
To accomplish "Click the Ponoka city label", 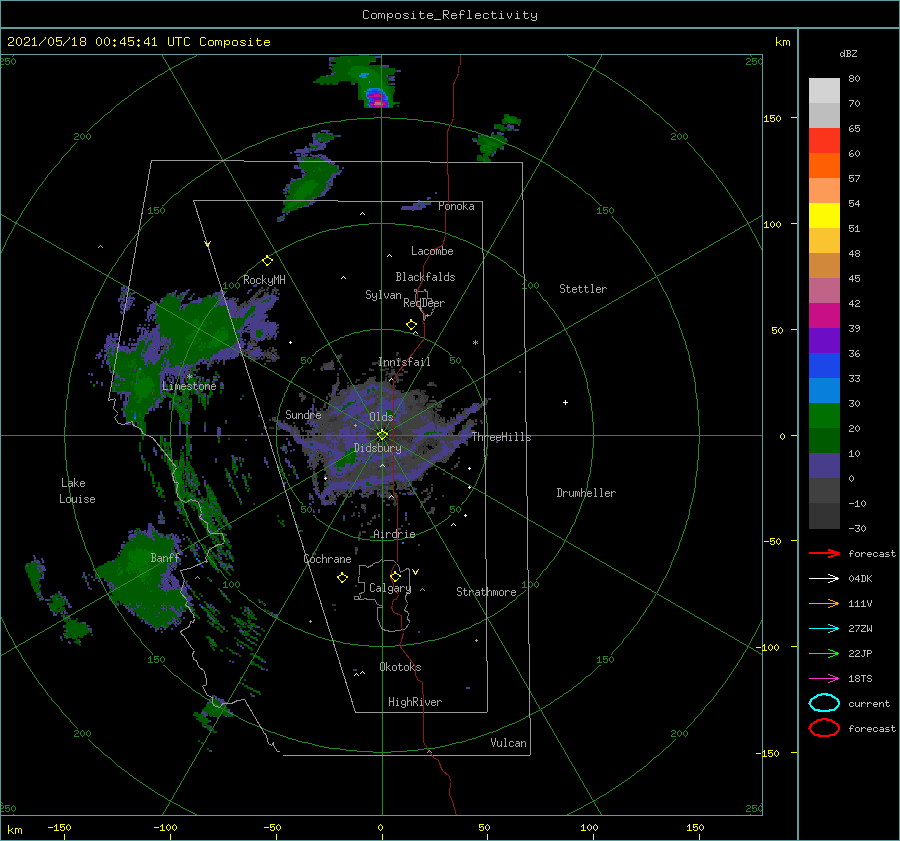I will (x=456, y=206).
